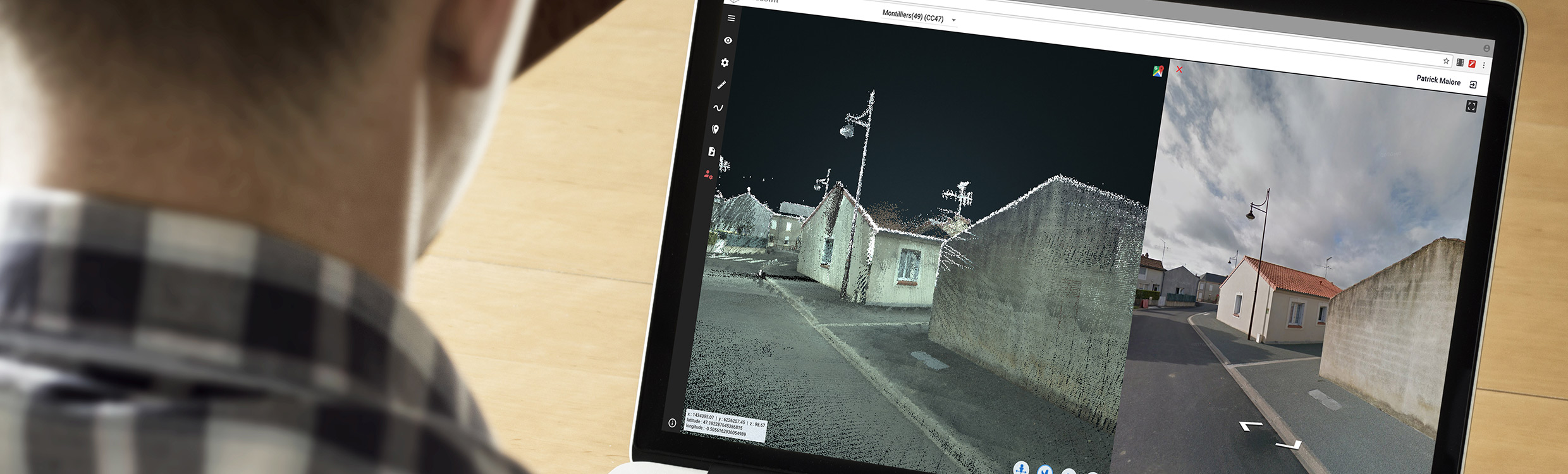Toggle fullscreen on the street view panel
1568x474 pixels.
pyautogui.click(x=1471, y=106)
